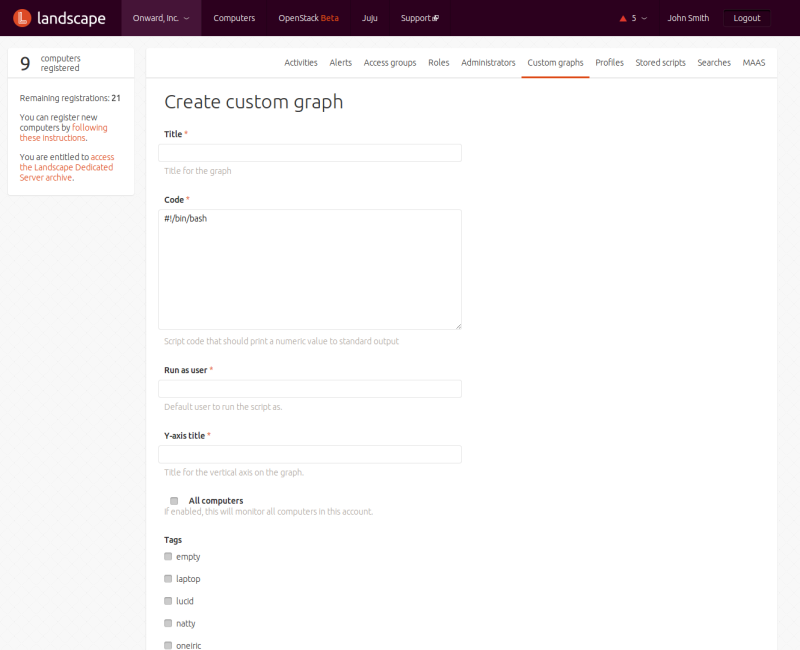Click the Landscape logo icon
The image size is (800, 650).
pyautogui.click(x=22, y=18)
